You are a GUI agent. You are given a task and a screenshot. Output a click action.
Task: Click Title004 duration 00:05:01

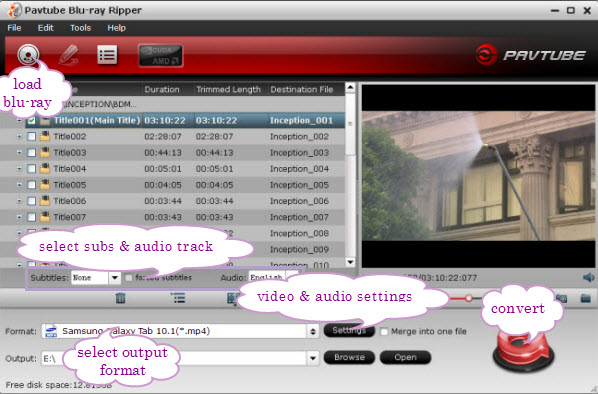163,169
